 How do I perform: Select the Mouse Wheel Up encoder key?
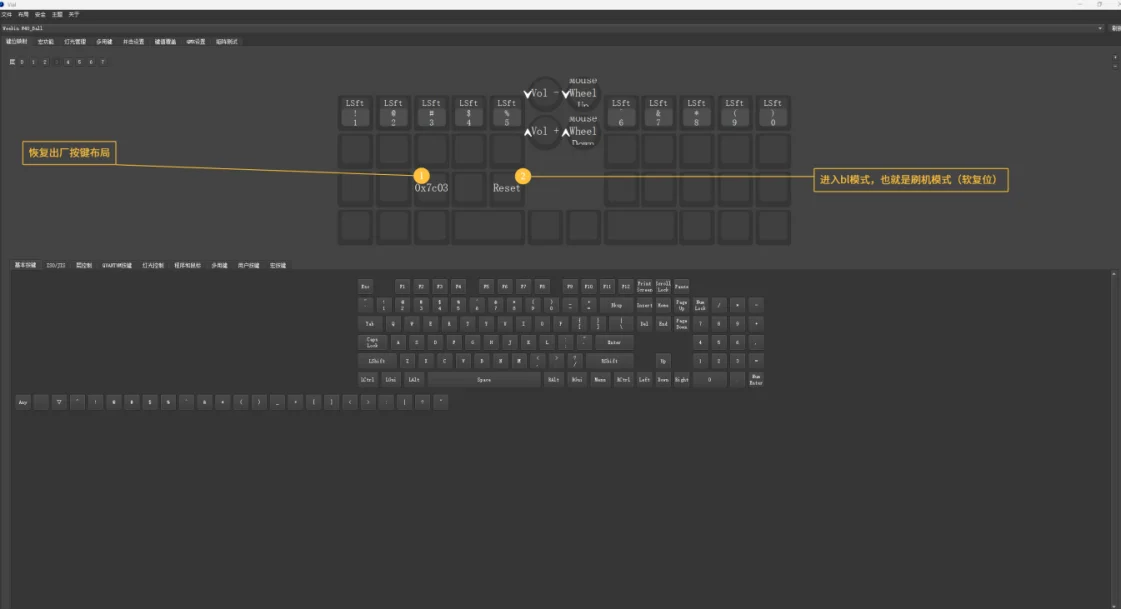point(582,93)
